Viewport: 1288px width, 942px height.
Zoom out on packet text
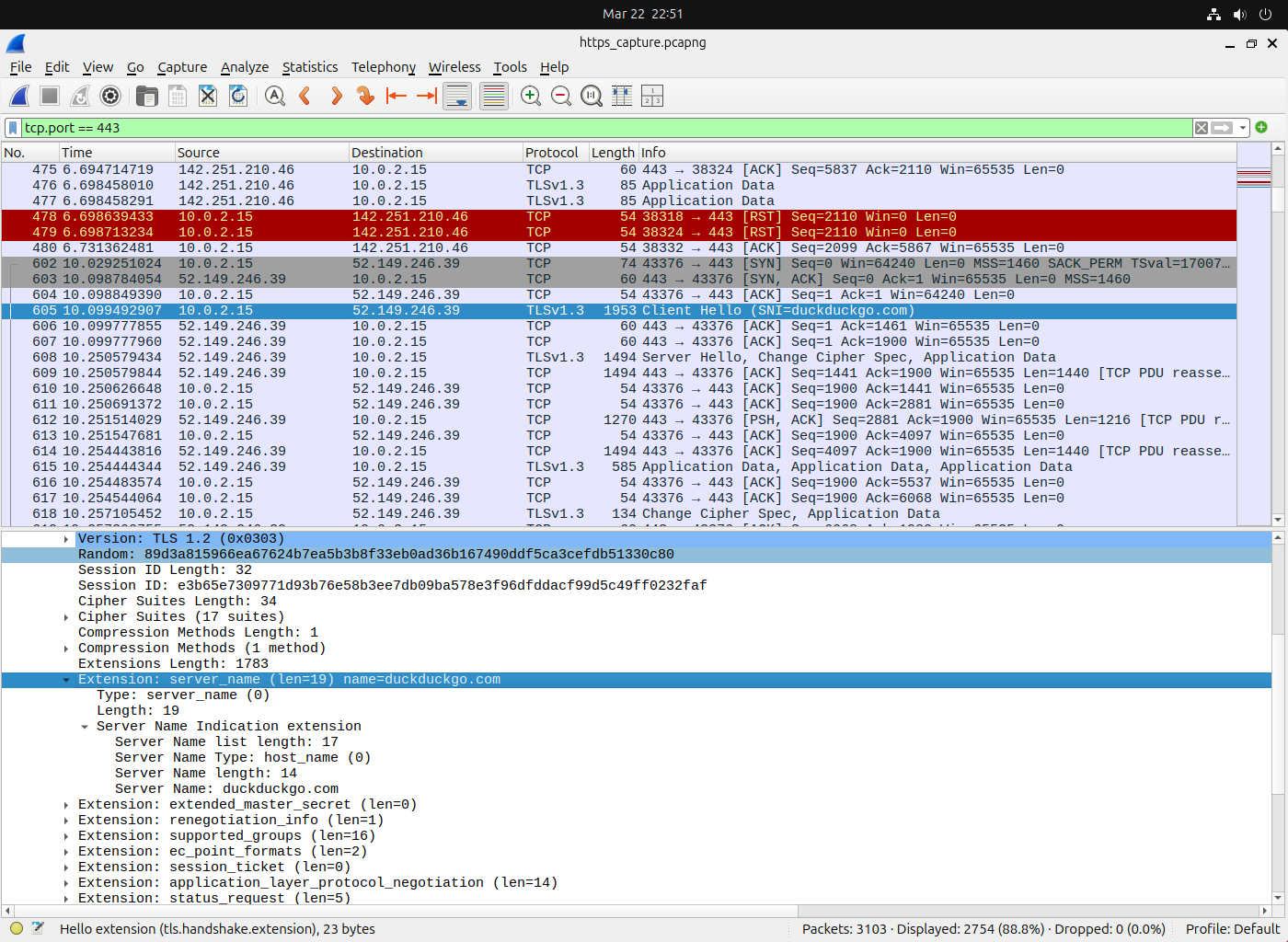pyautogui.click(x=561, y=96)
